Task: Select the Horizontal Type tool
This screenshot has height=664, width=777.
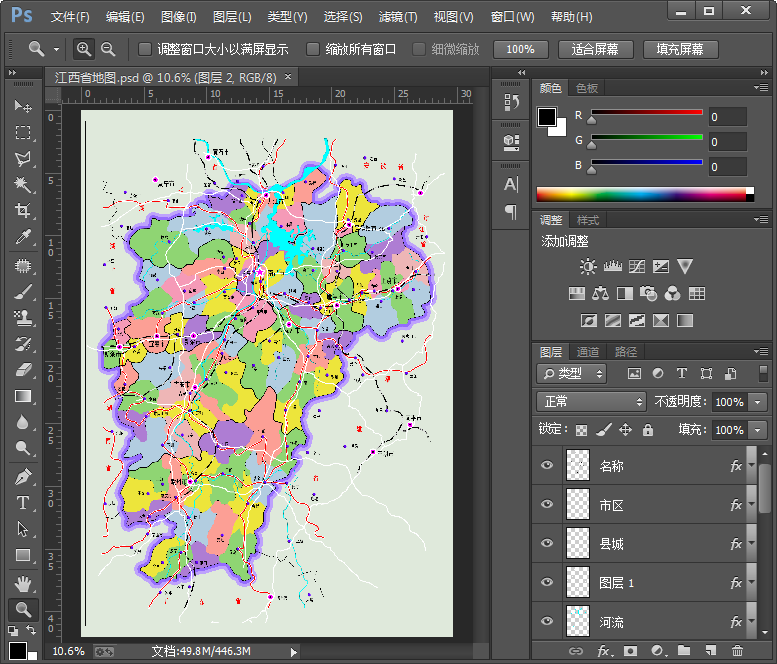Action: pyautogui.click(x=22, y=503)
